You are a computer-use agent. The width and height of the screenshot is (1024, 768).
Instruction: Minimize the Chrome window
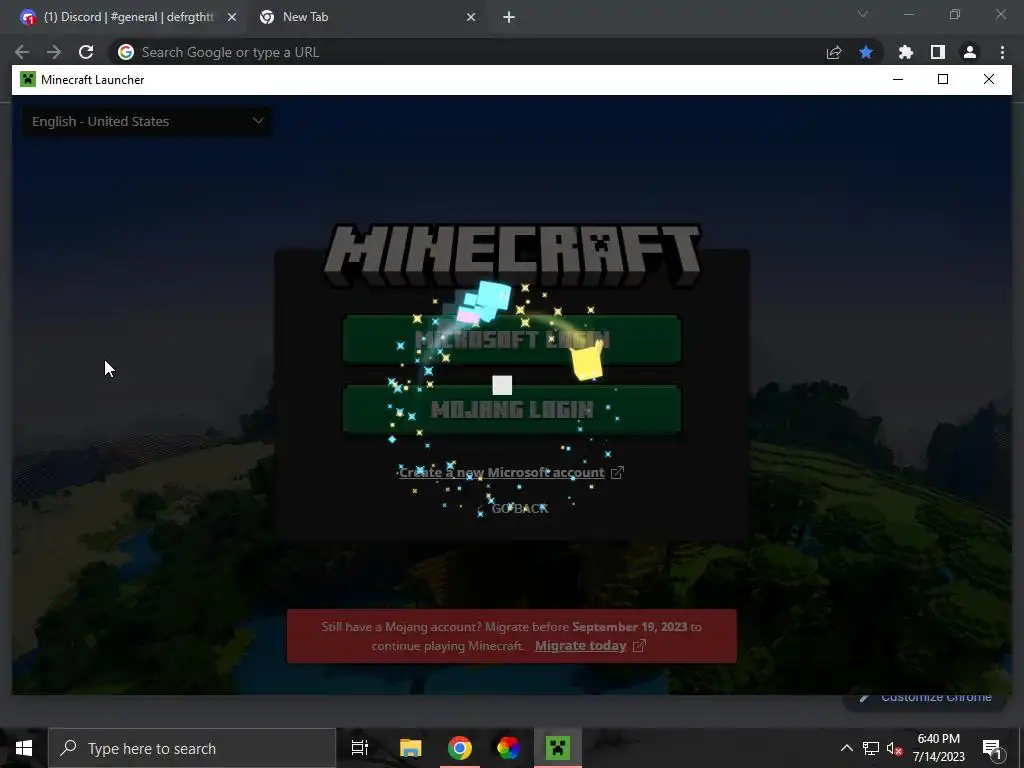pos(909,14)
